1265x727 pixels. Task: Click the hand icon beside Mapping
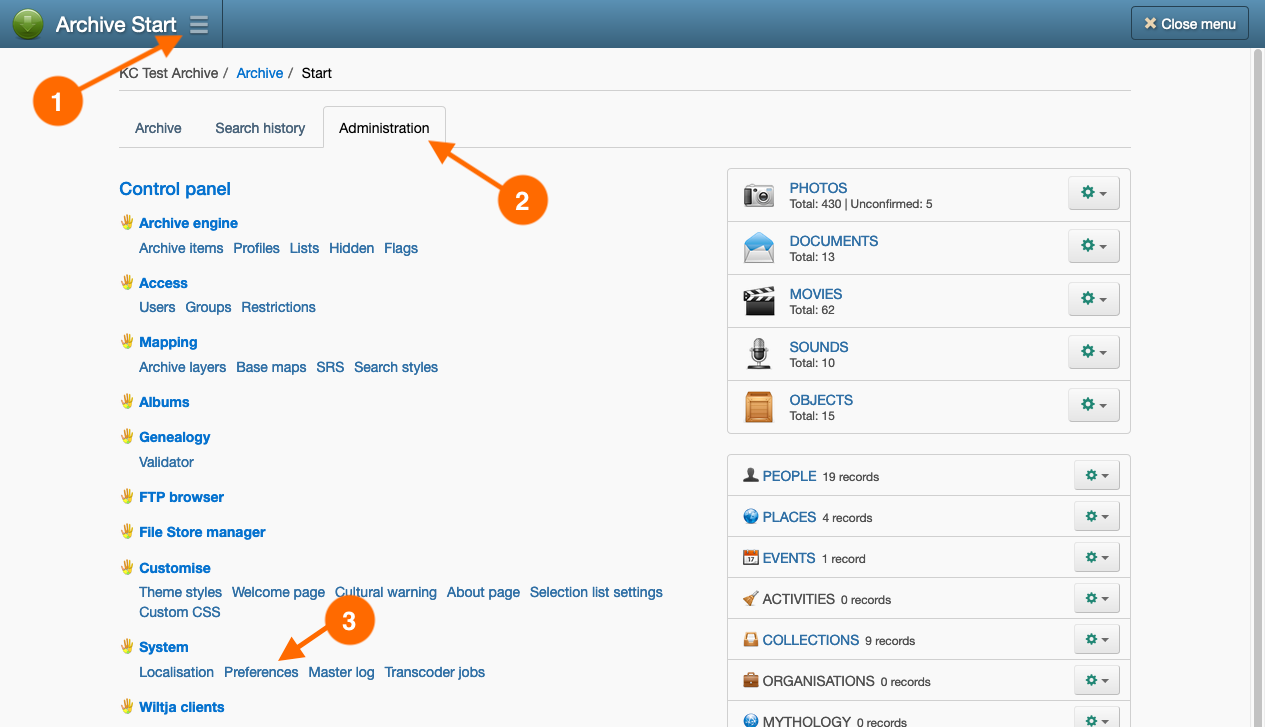[x=127, y=341]
